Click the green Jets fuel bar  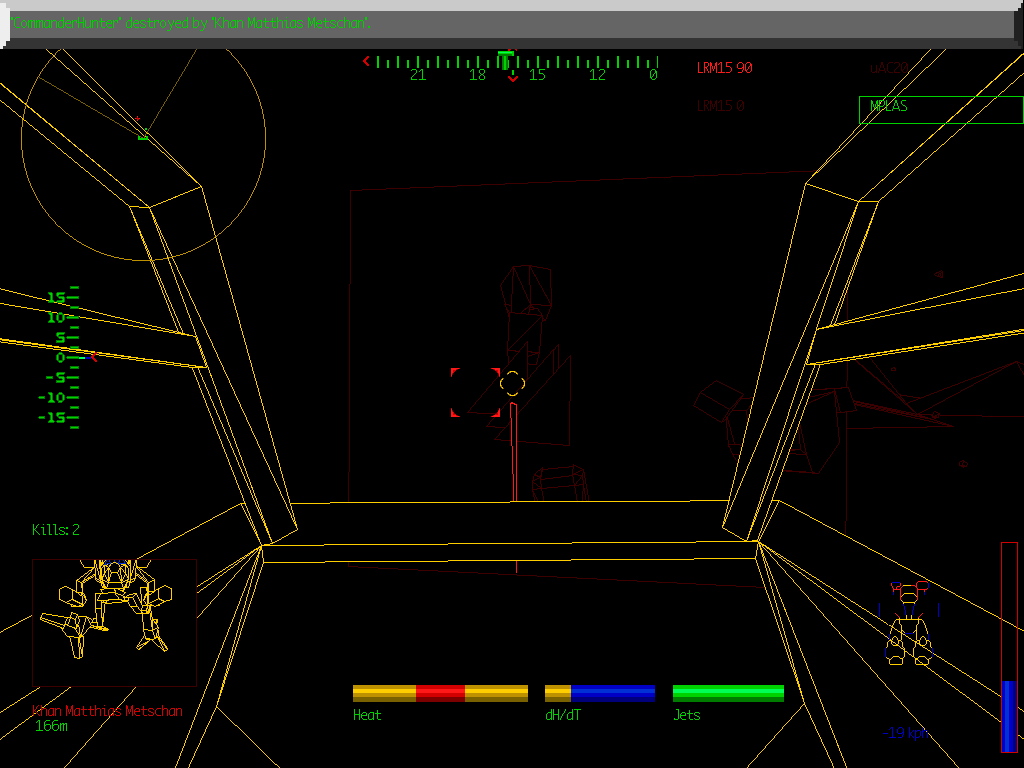tap(727, 693)
